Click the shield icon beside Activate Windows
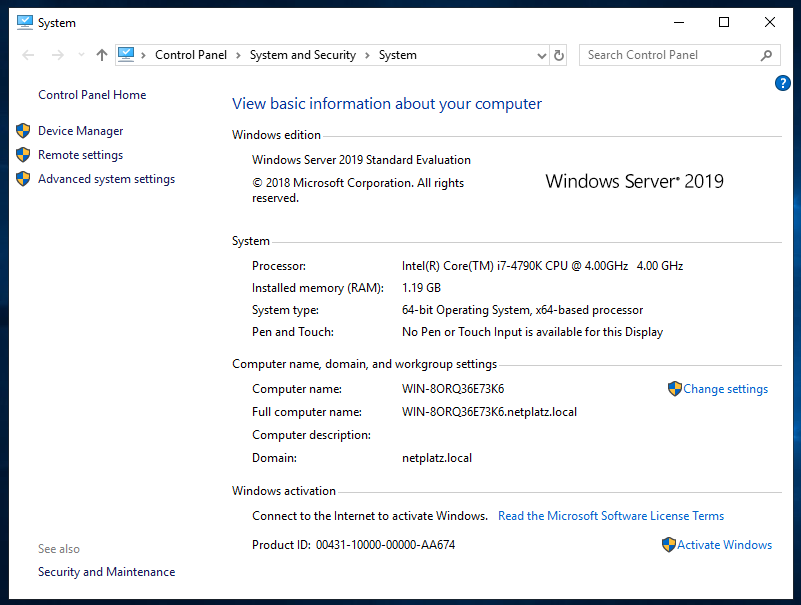Screen dimensions: 801x605 coord(669,545)
